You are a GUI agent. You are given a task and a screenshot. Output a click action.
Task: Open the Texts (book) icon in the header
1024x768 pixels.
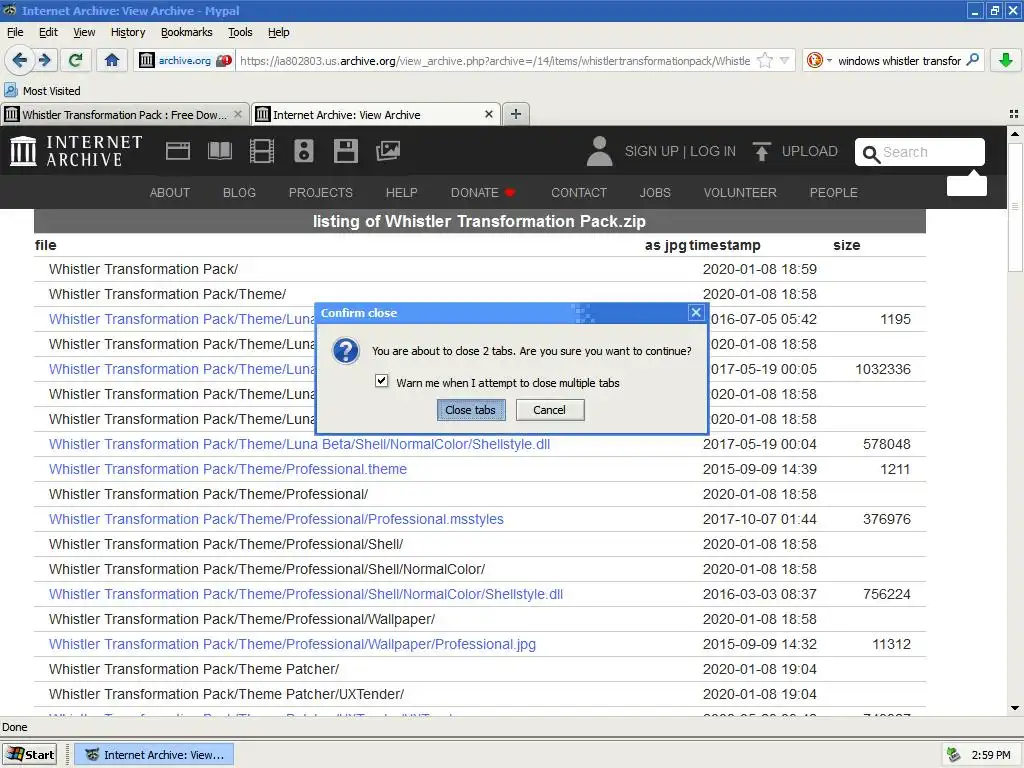point(219,151)
